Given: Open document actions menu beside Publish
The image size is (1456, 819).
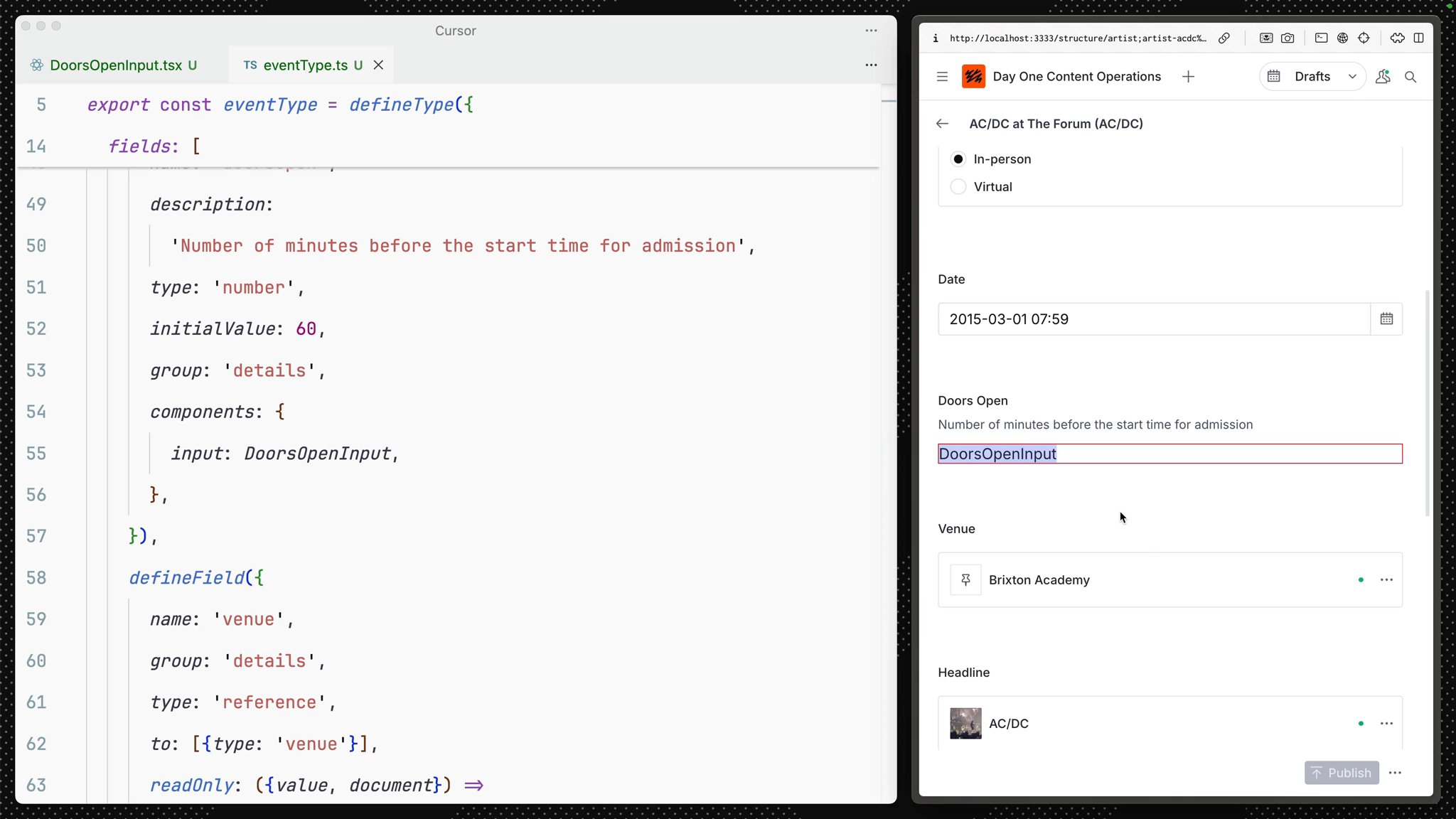Looking at the screenshot, I should coord(1395,773).
